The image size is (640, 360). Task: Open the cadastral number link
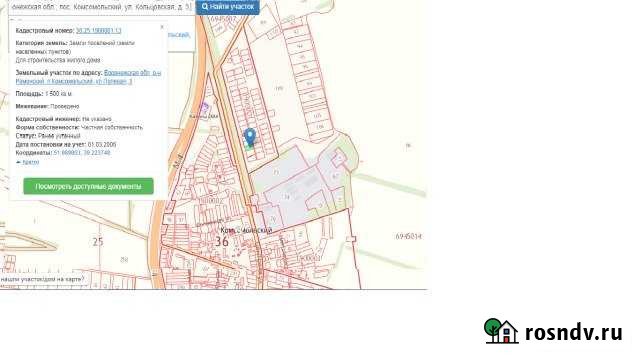click(x=98, y=31)
